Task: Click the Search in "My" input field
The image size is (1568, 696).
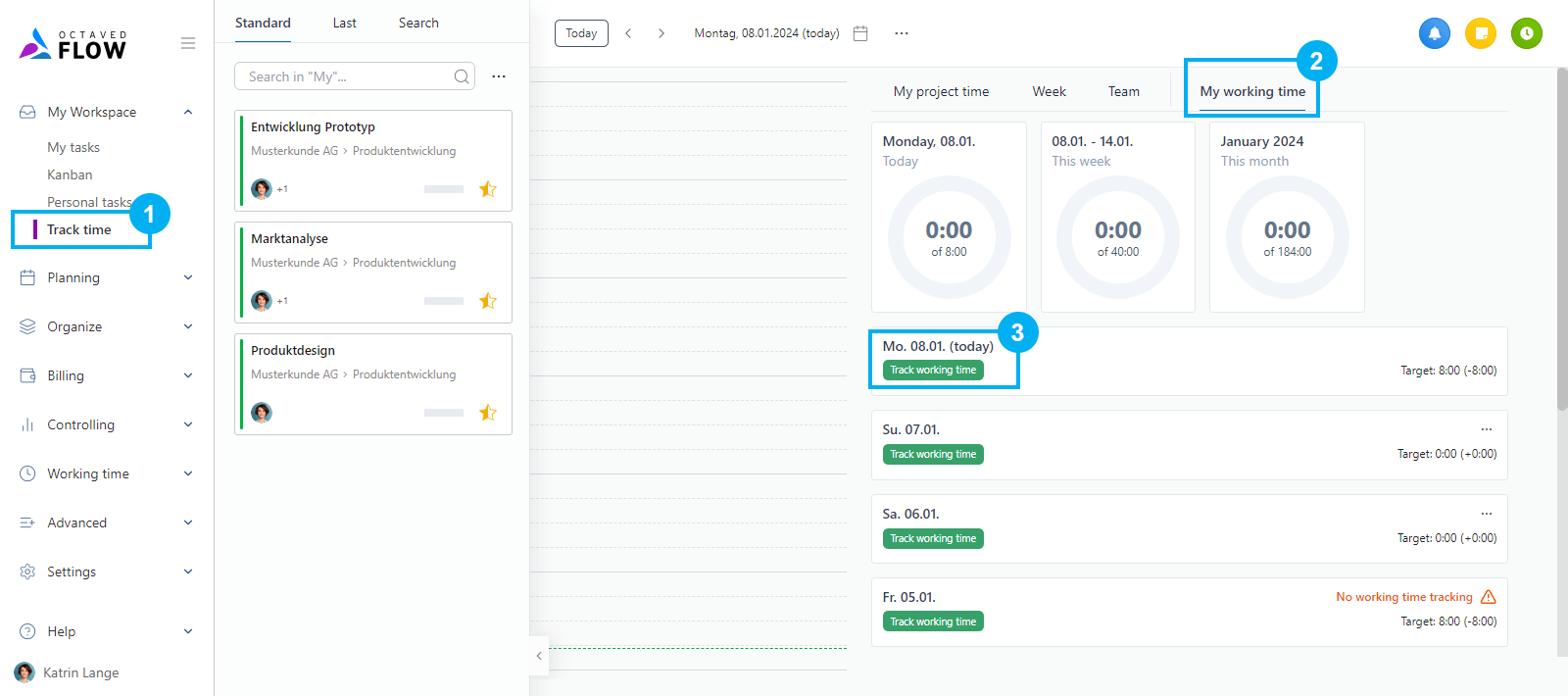Action: click(355, 76)
